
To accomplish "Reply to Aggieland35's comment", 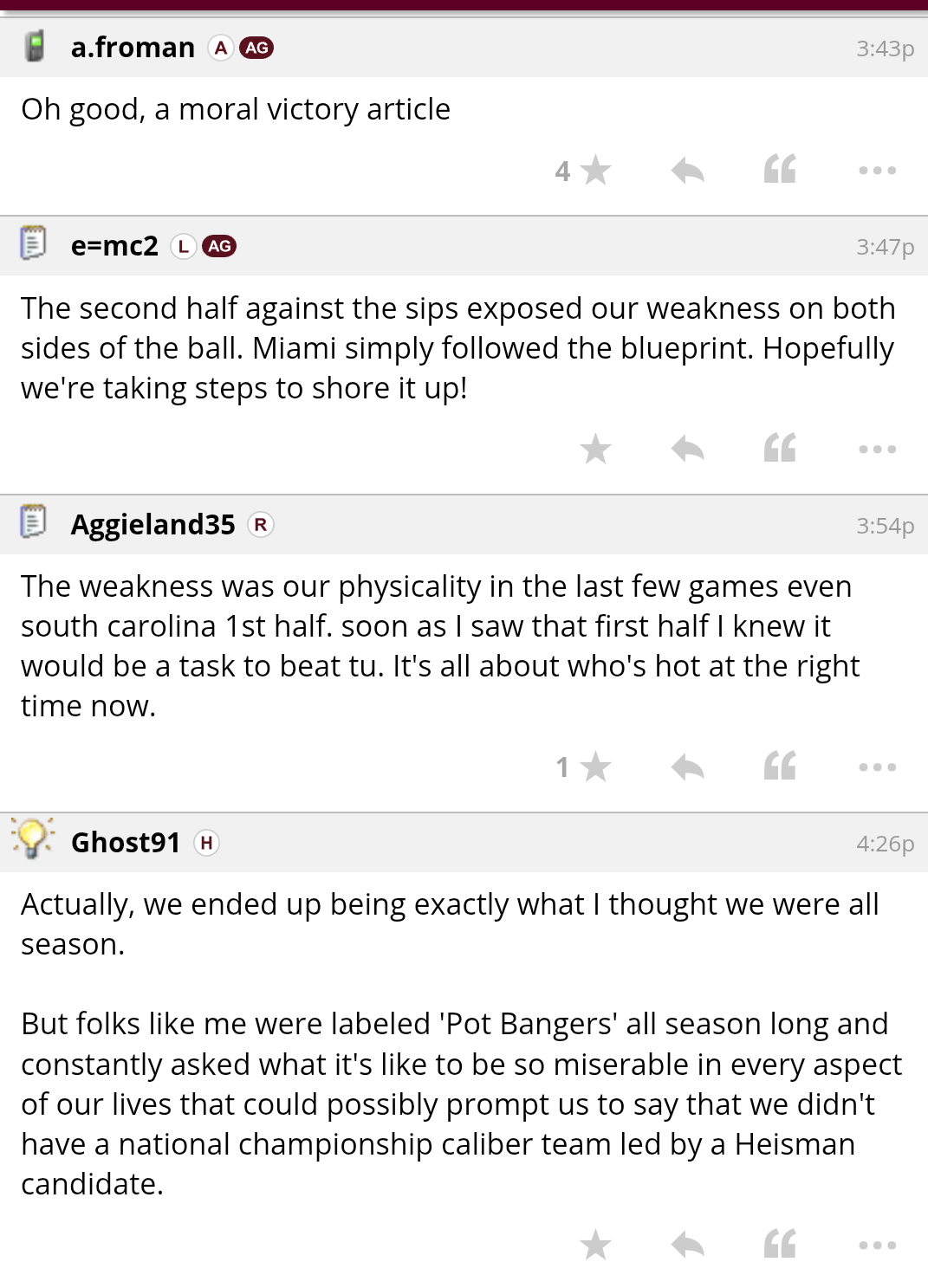I will [688, 767].
